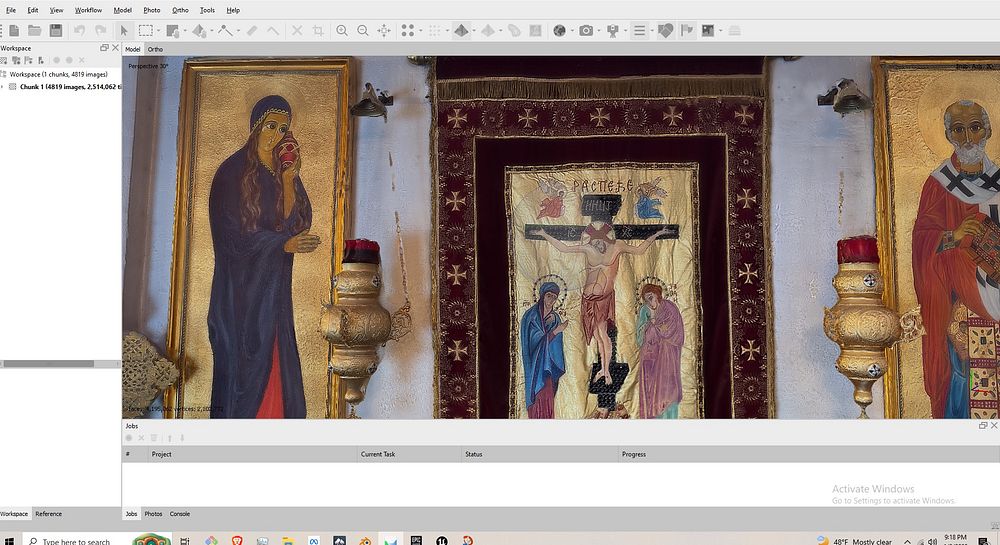This screenshot has height=545, width=1000.
Task: Open the Help menu
Action: (x=233, y=10)
